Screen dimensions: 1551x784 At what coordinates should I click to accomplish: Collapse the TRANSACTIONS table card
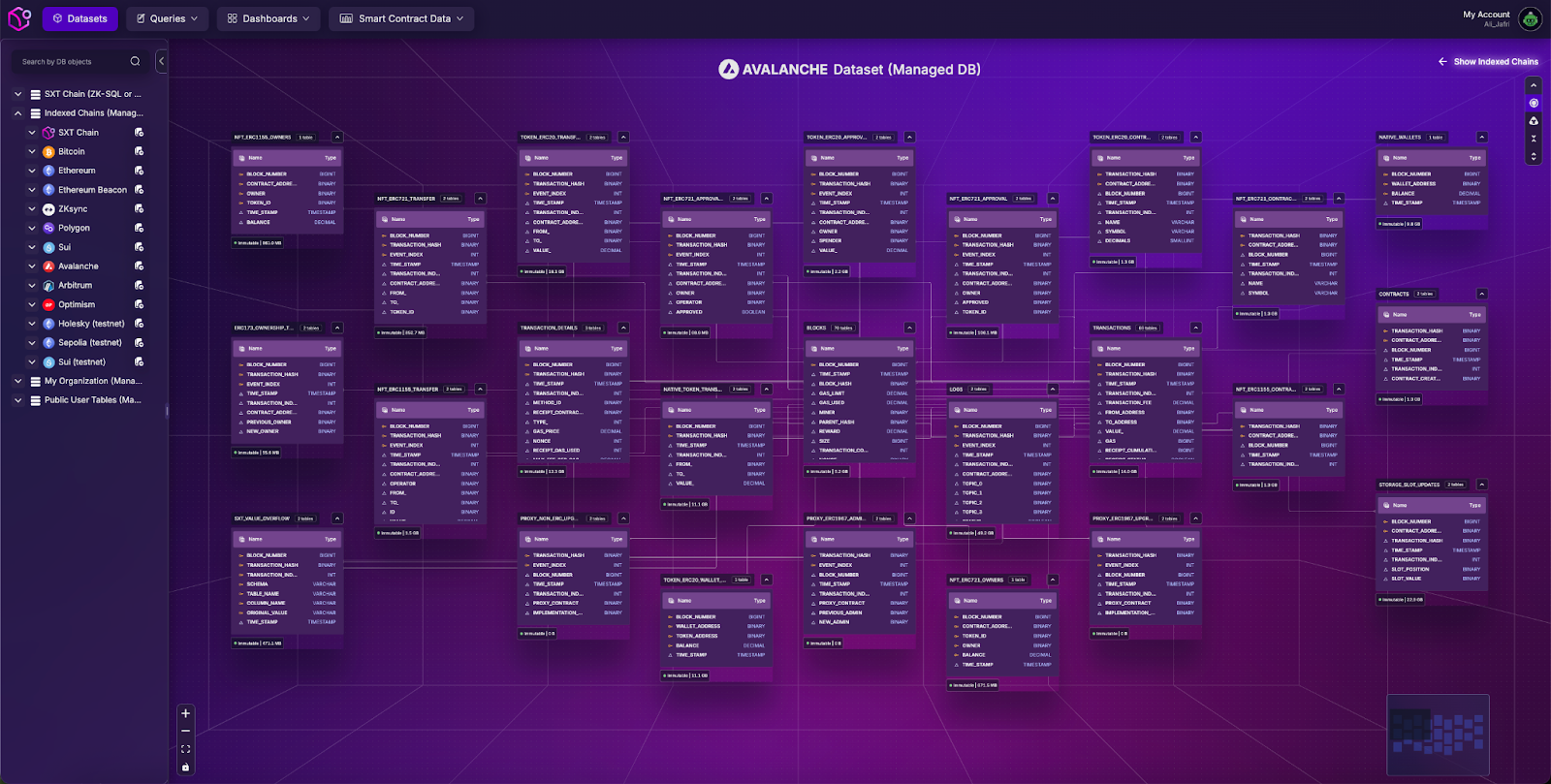pos(1195,328)
